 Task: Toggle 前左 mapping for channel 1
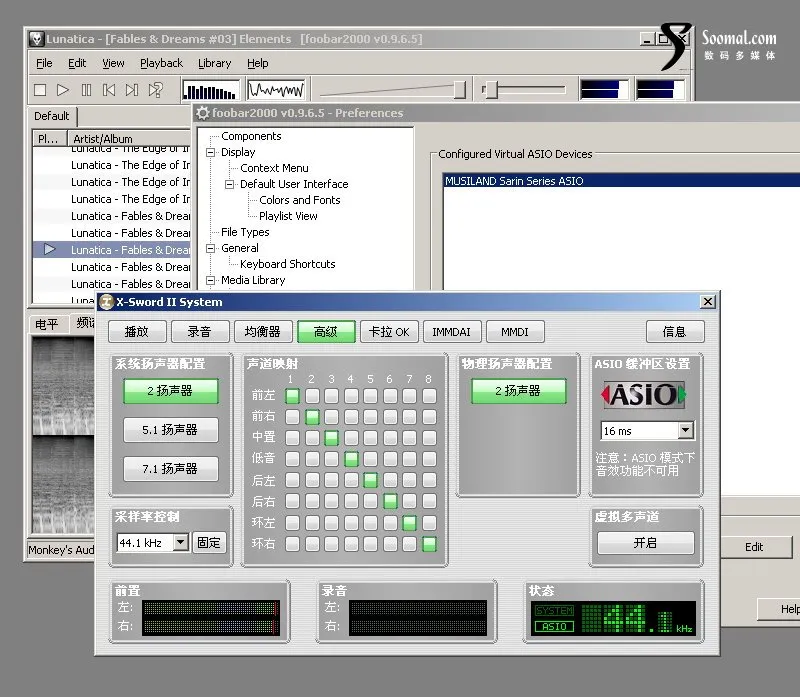[x=292, y=395]
